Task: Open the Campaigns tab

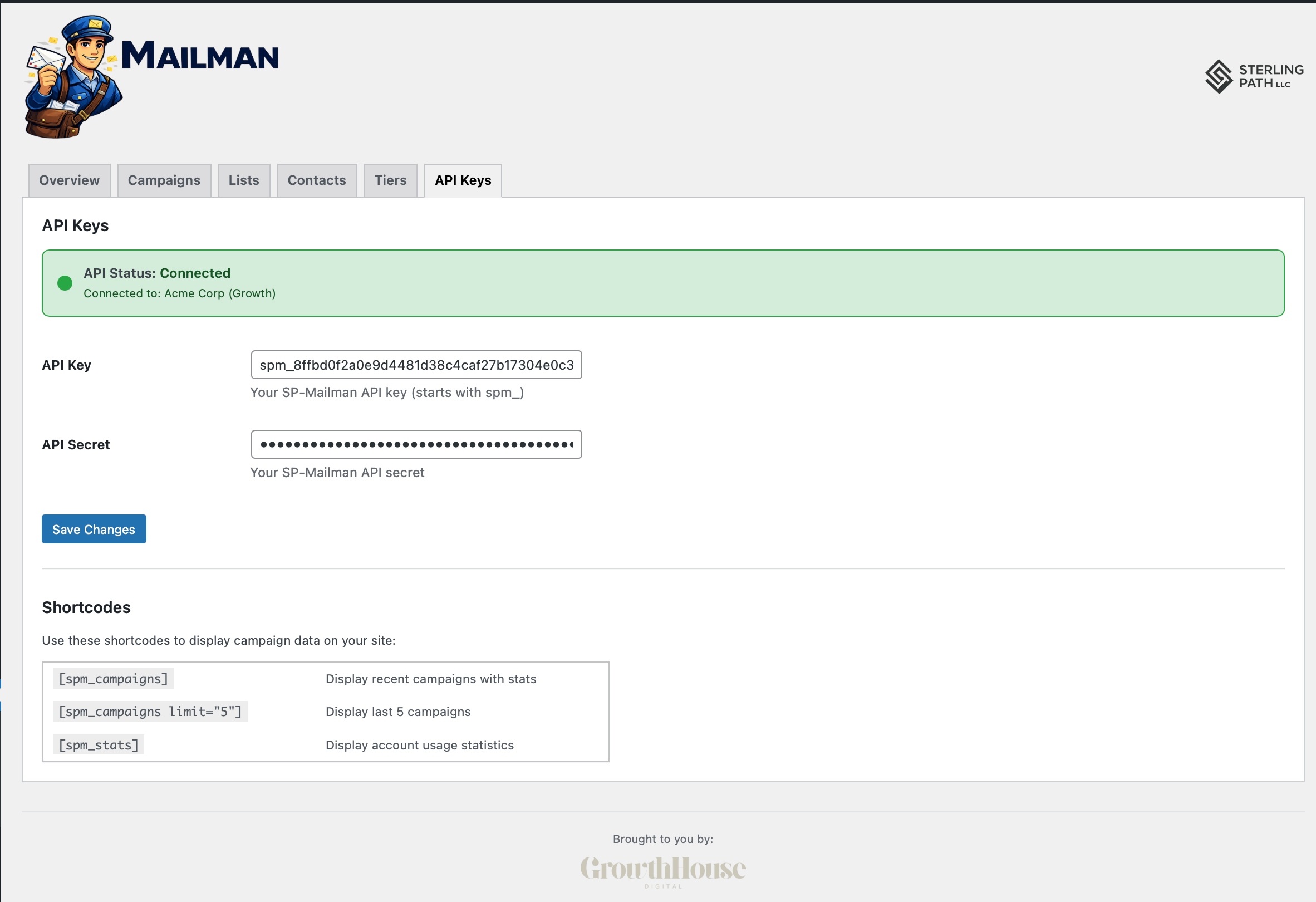Action: (x=164, y=180)
